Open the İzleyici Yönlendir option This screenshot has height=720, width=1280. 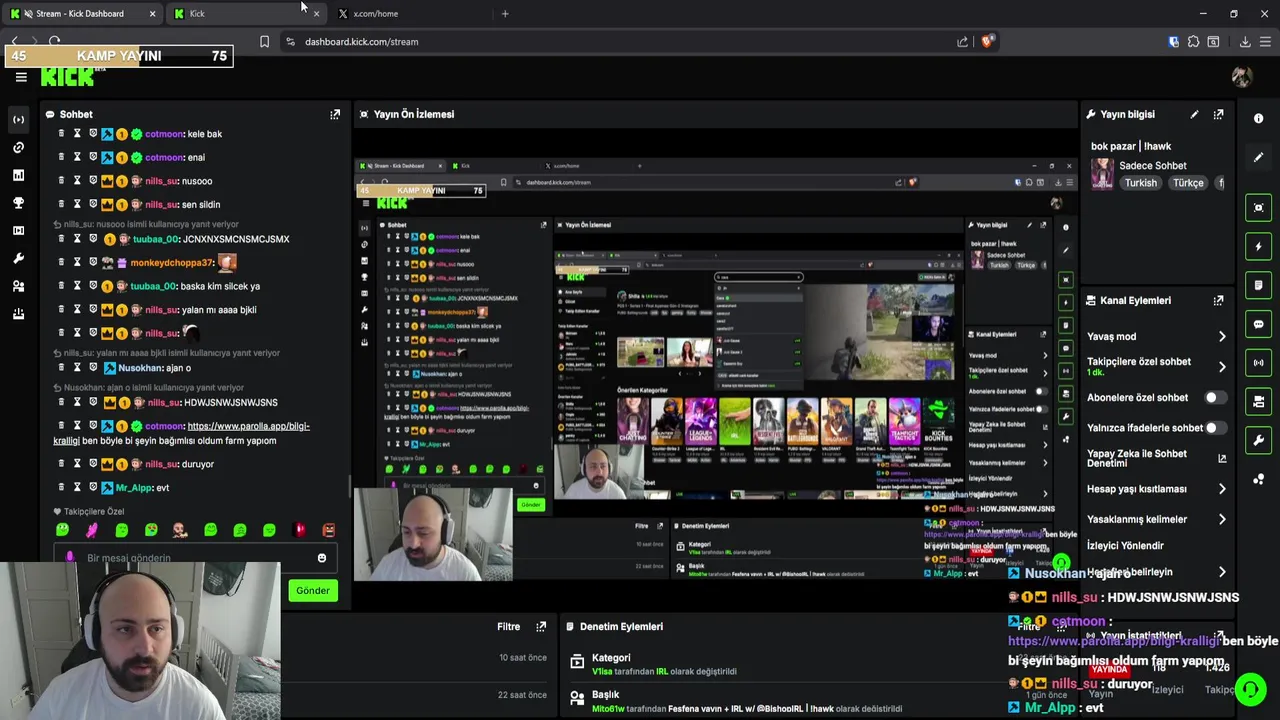[1125, 546]
